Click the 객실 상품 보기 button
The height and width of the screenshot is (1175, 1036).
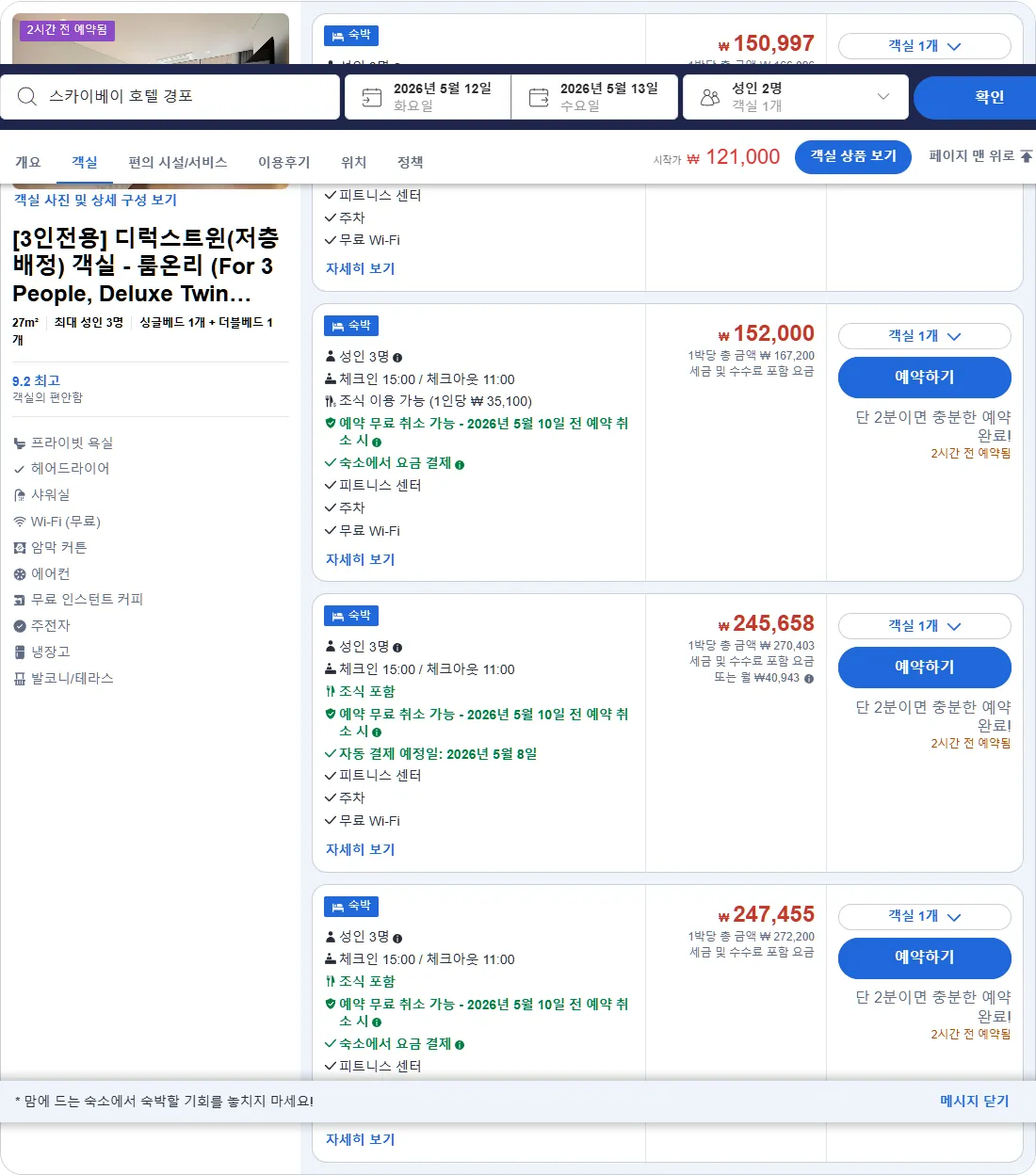pos(853,156)
